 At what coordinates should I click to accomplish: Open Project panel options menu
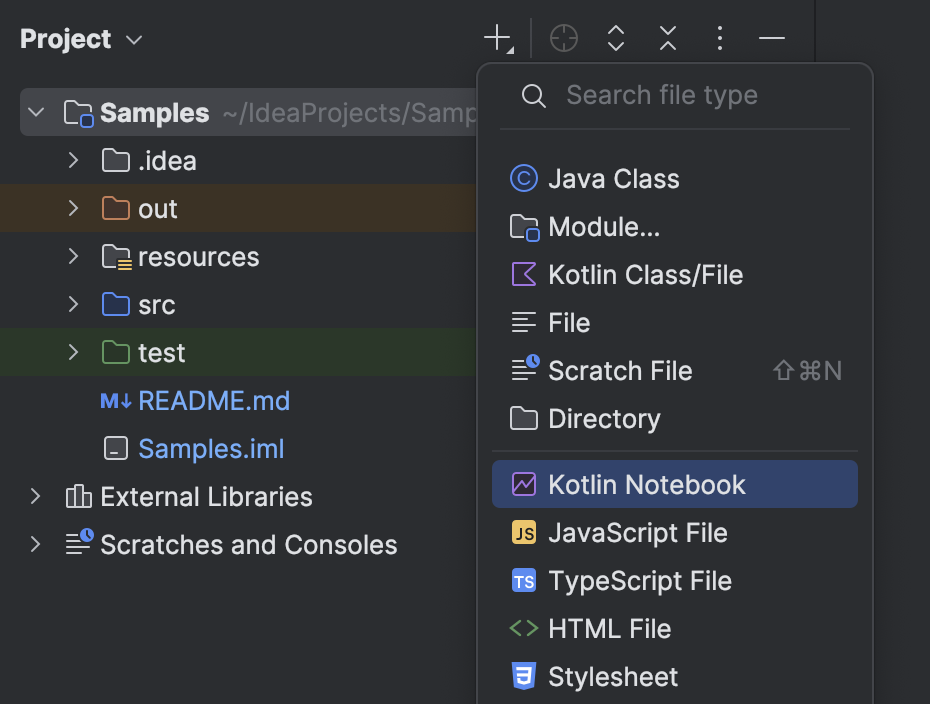click(719, 38)
